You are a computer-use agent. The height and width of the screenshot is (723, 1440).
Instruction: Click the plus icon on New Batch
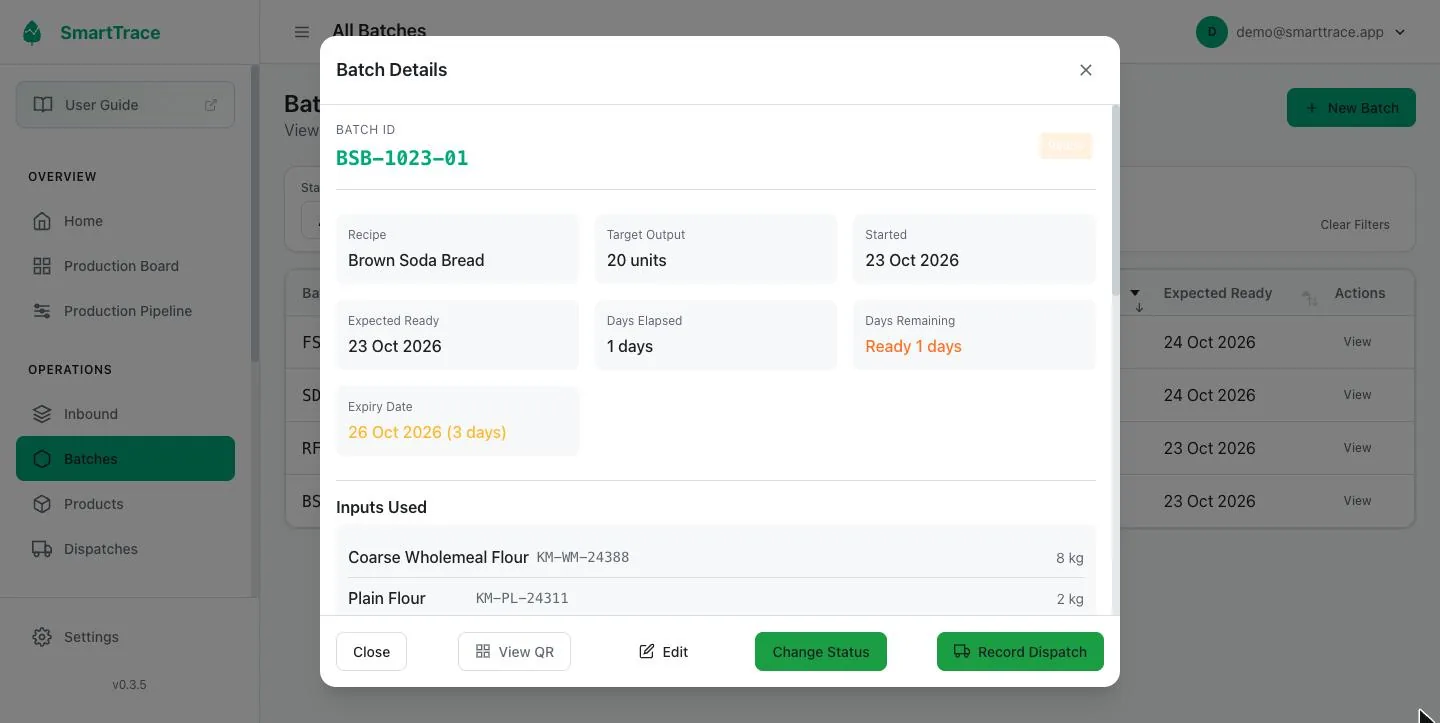[1311, 108]
